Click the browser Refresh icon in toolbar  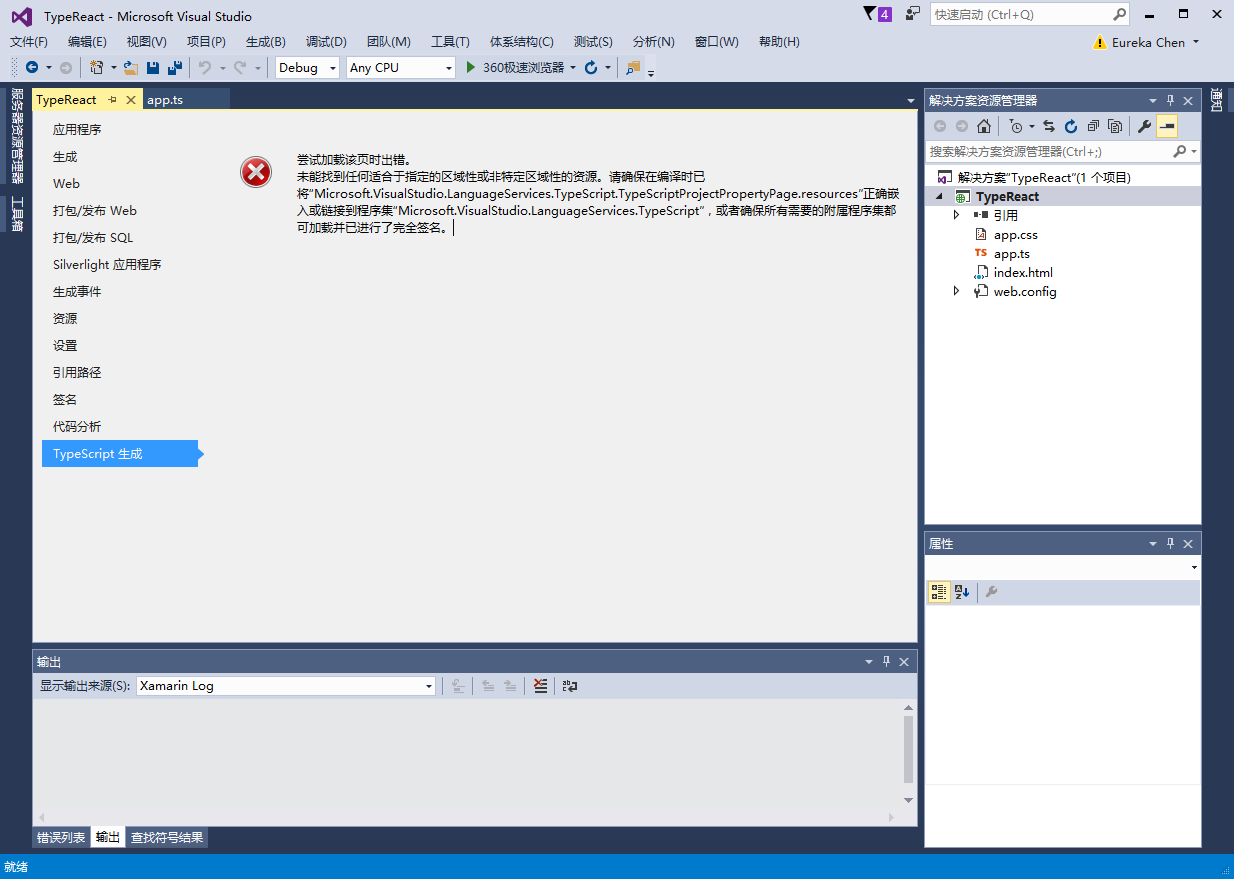point(591,68)
